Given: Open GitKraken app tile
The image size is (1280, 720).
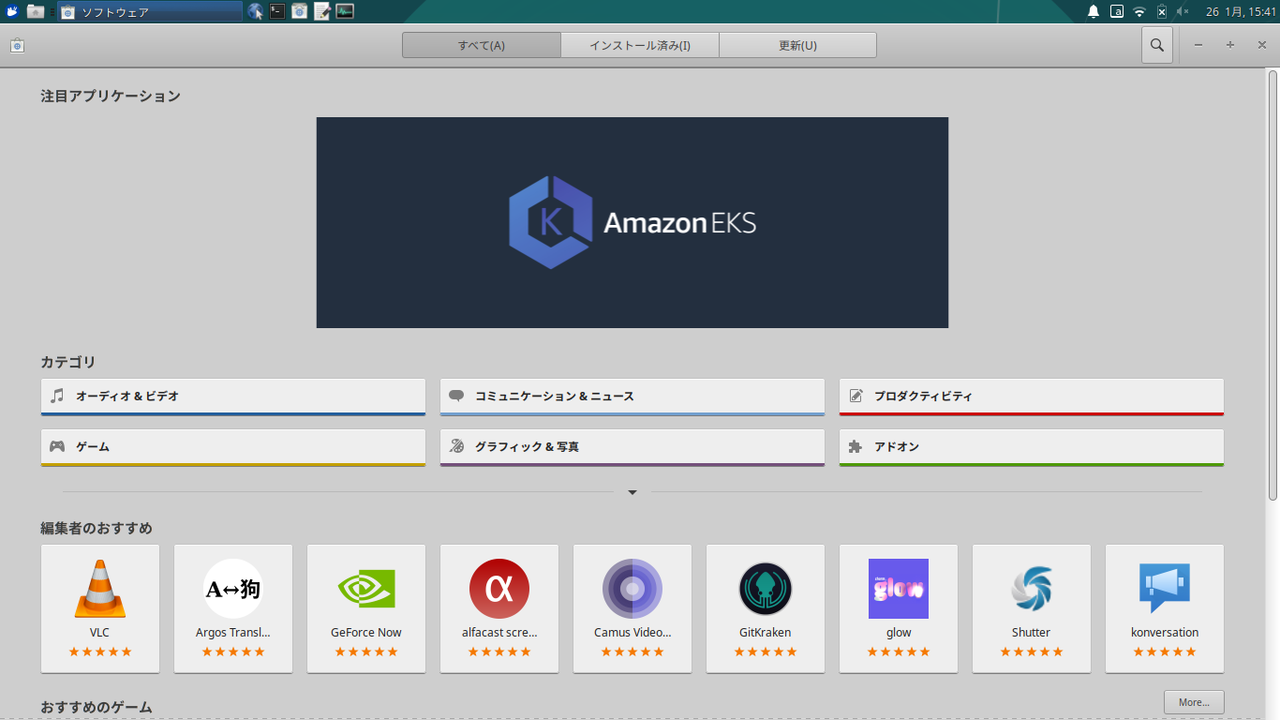Looking at the screenshot, I should (x=765, y=608).
